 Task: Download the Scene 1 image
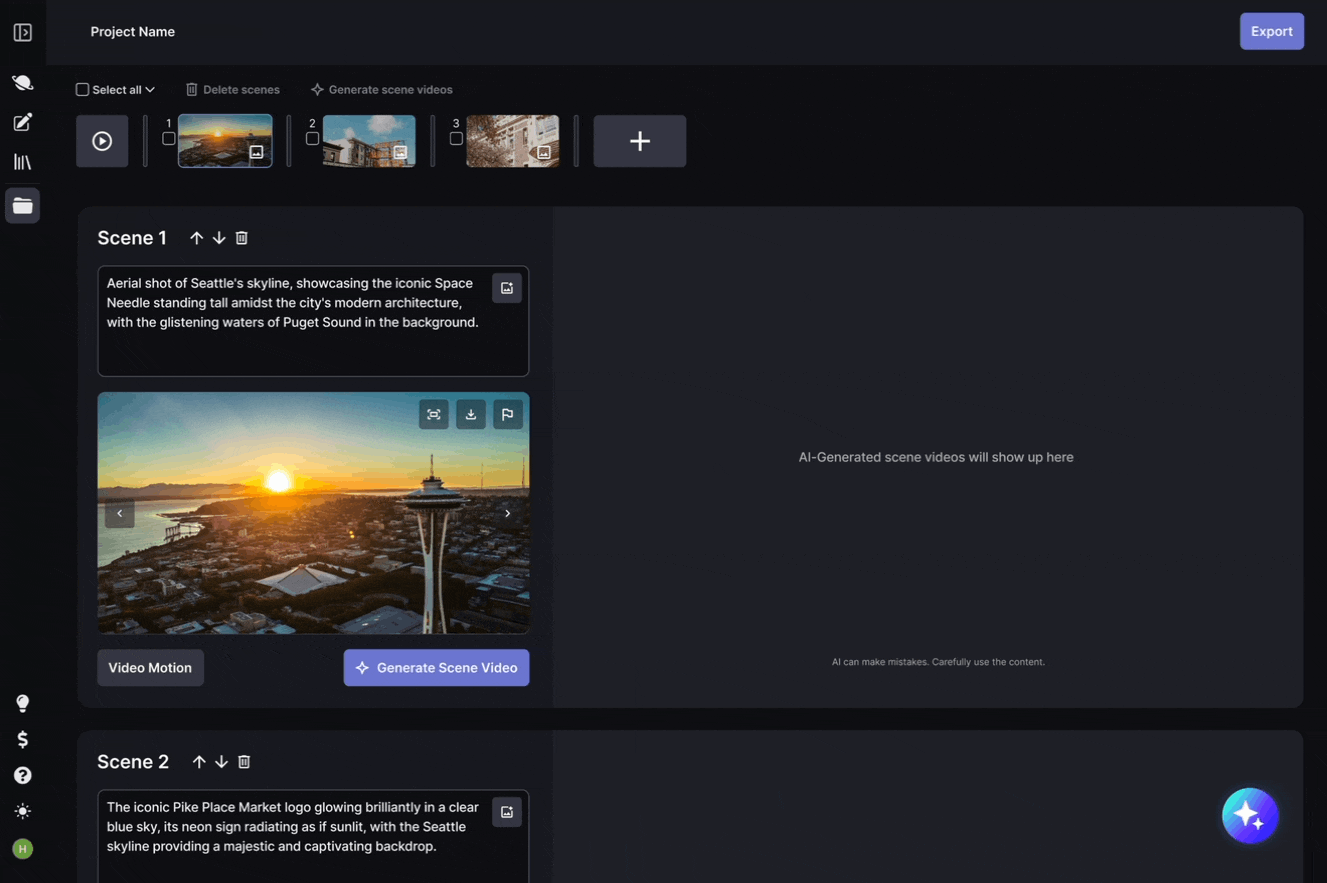click(x=471, y=414)
